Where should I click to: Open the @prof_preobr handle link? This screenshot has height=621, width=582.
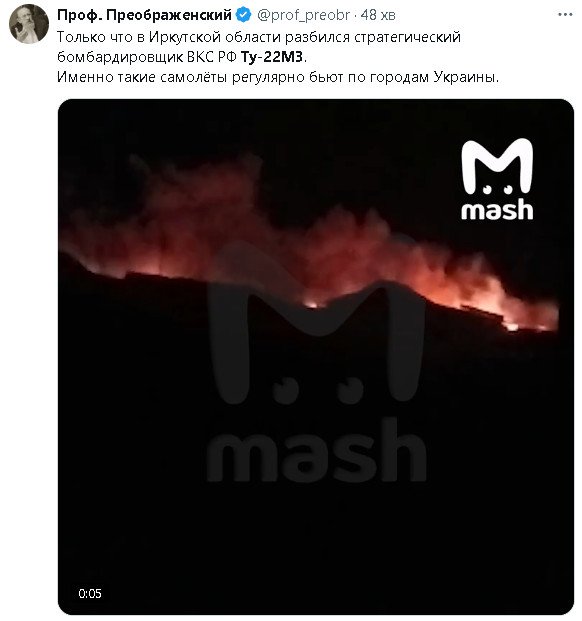304,15
